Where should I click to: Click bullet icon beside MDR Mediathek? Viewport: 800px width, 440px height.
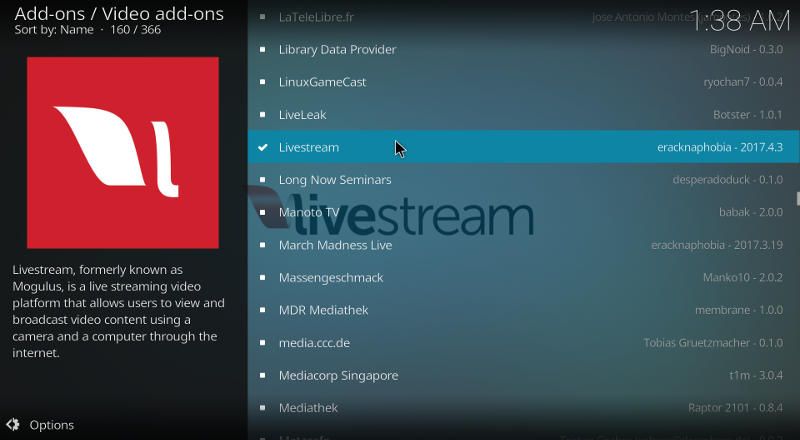click(262, 310)
